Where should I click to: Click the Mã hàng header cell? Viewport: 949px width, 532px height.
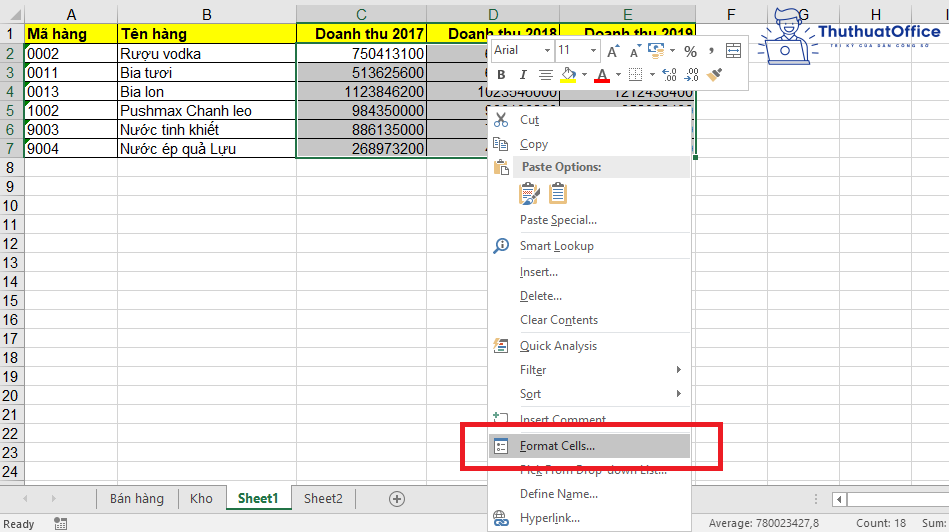(x=71, y=34)
